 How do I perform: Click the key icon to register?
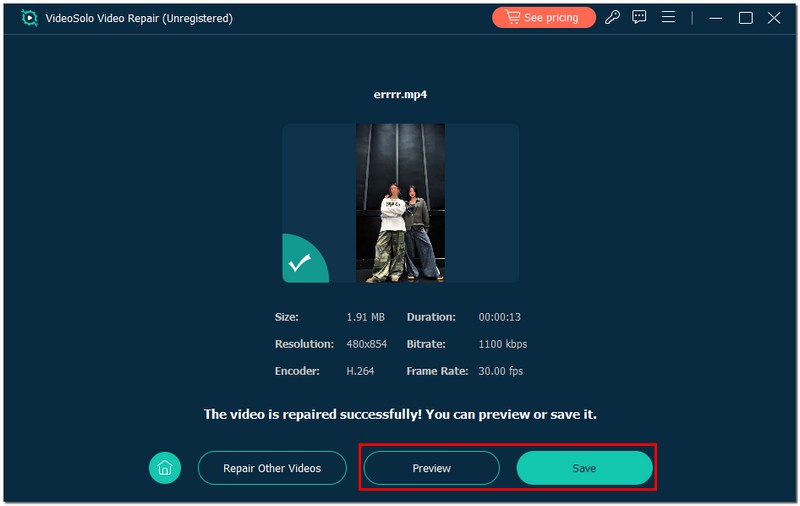613,18
